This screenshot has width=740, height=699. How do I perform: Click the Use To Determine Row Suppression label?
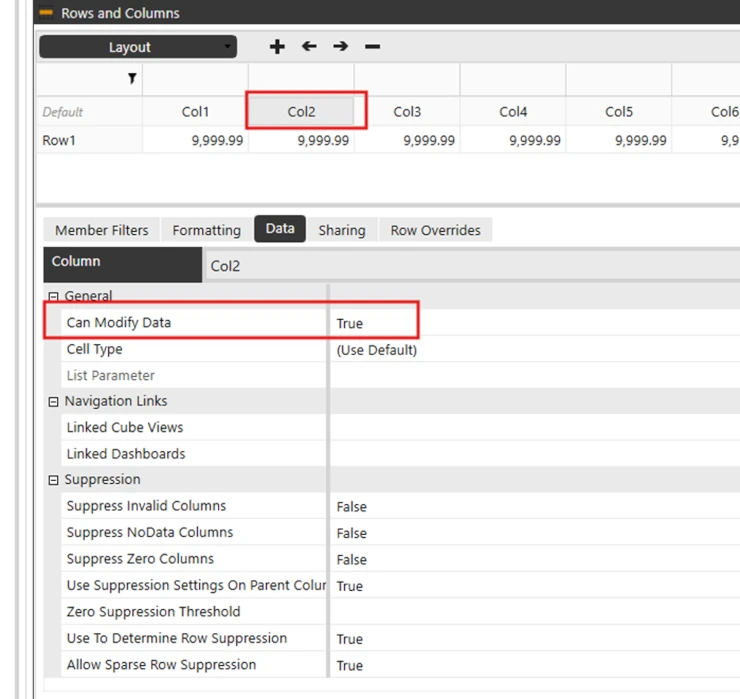[x=177, y=638]
